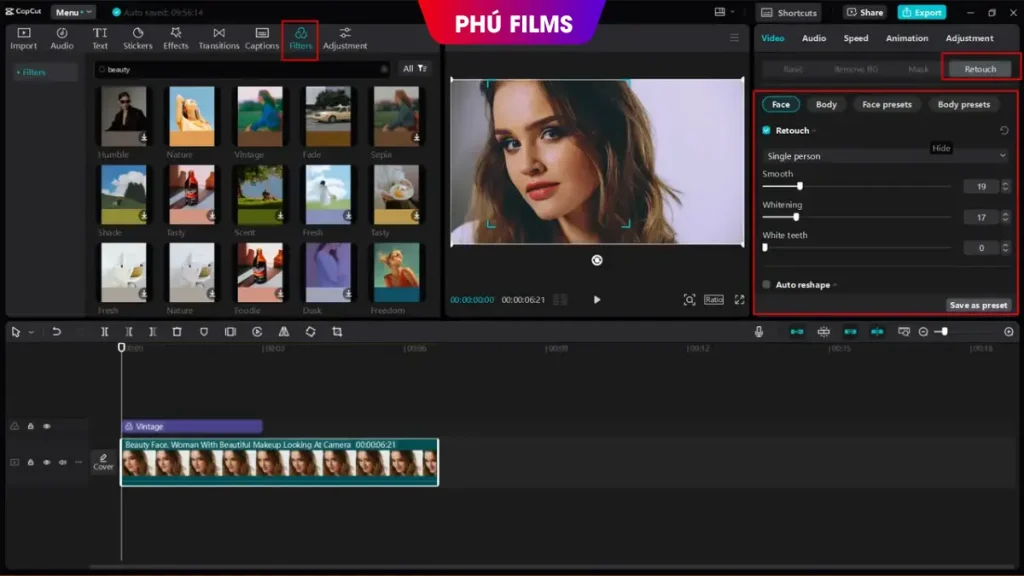This screenshot has width=1024, height=576.
Task: Open the layout dropdown in title bar
Action: click(724, 12)
